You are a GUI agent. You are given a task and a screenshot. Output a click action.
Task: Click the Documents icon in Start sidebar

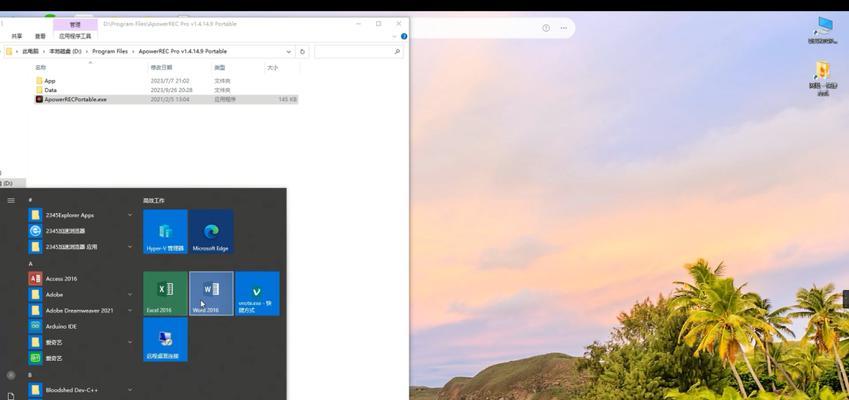click(11, 396)
